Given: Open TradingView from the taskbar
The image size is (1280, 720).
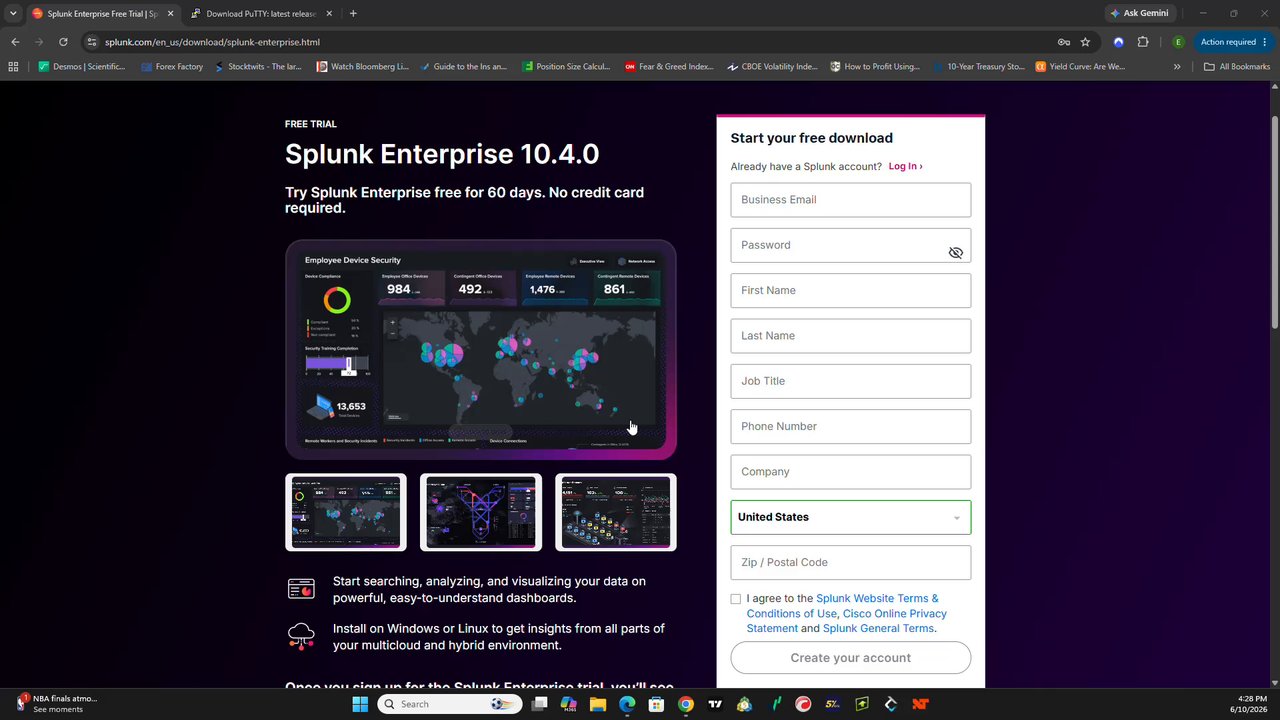Looking at the screenshot, I should pyautogui.click(x=715, y=704).
